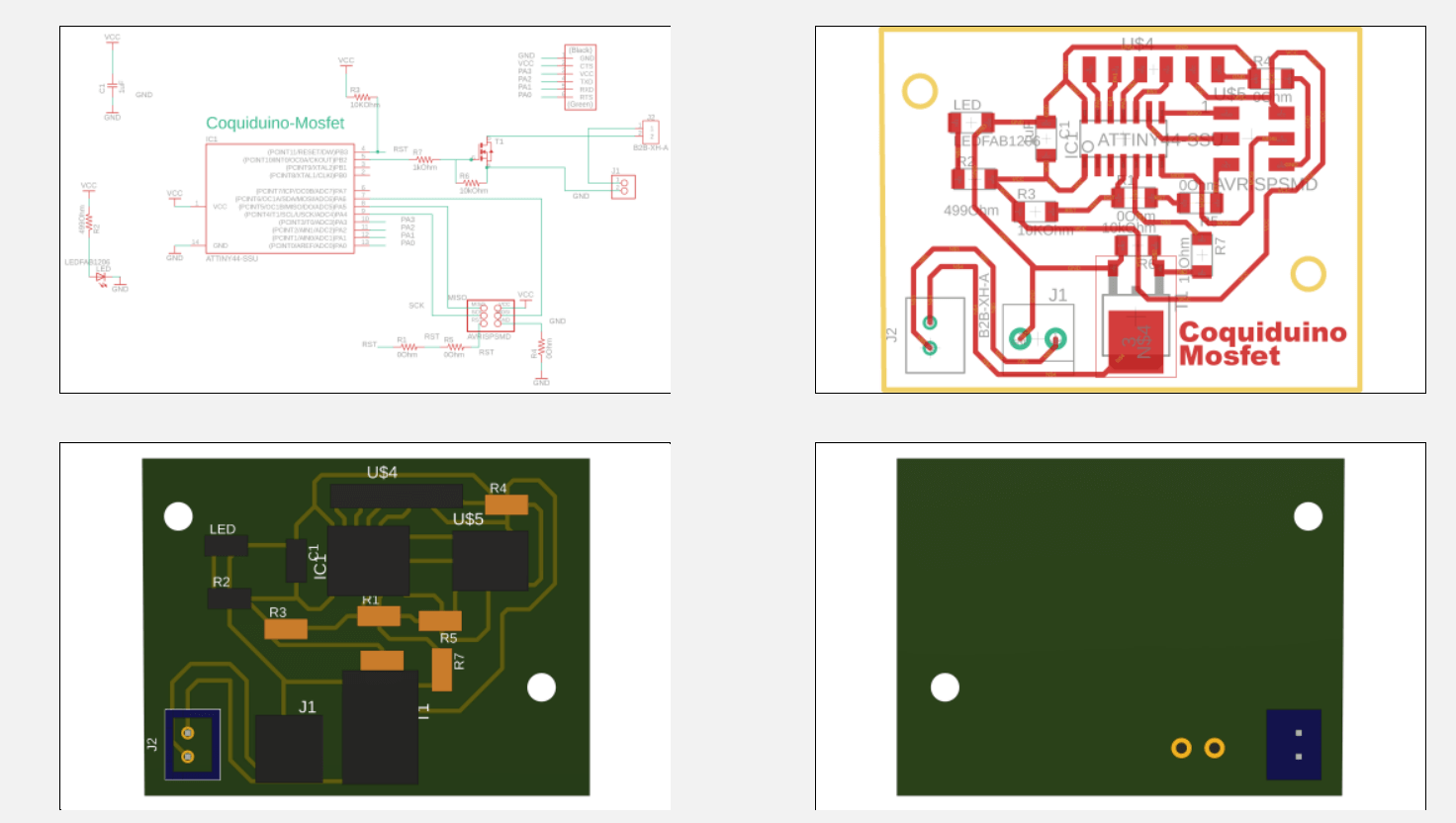1456x823 pixels.
Task: Open the 3D board bottom view thumbnail
Action: coord(1121,626)
